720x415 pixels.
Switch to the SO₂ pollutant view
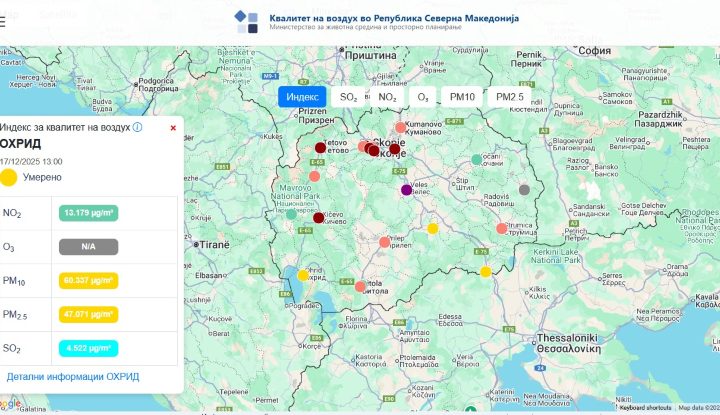[348, 97]
